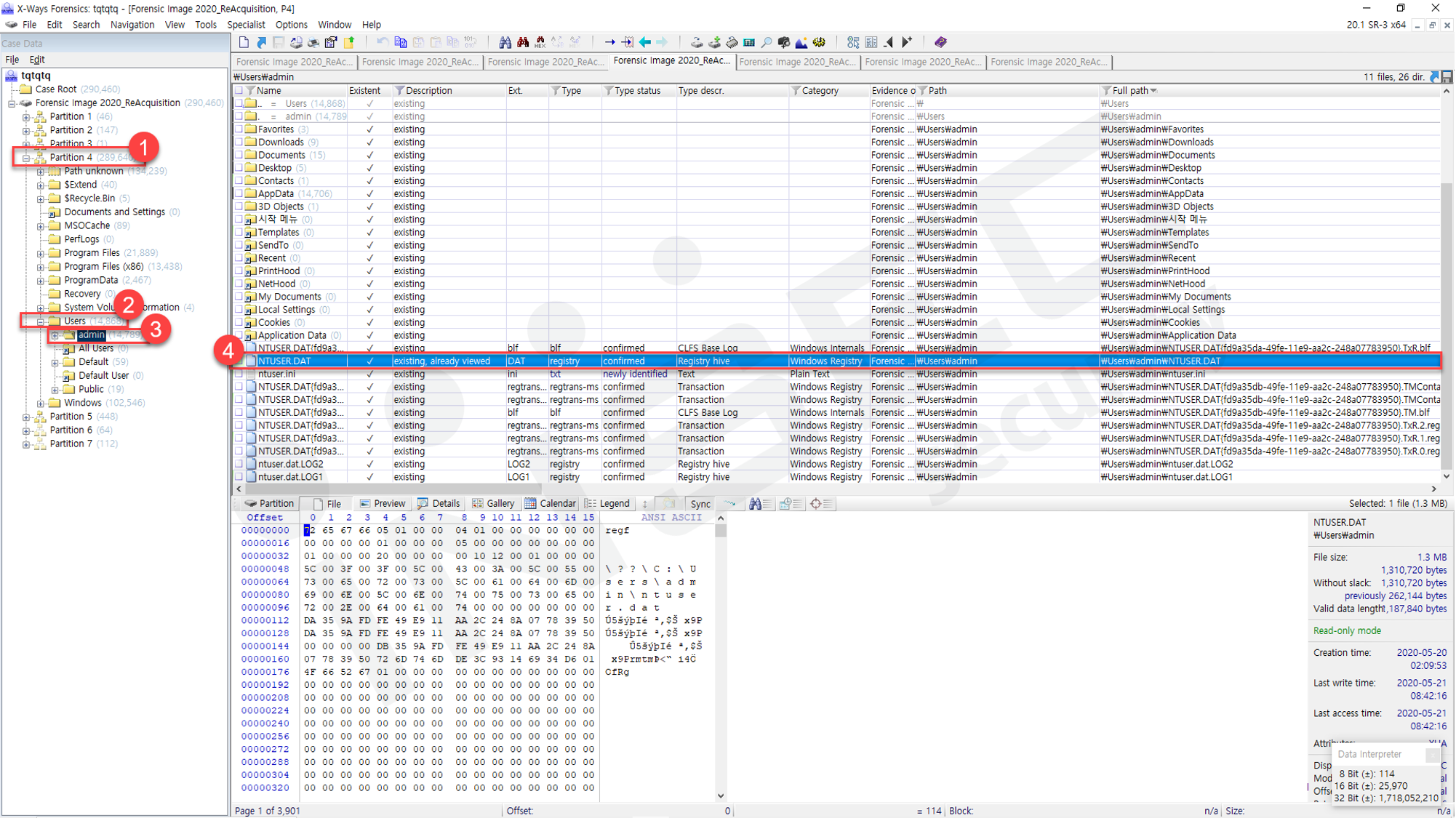Screen dimensions: 1456x818
Task: Collapse the Users folder tree node
Action: (41, 321)
